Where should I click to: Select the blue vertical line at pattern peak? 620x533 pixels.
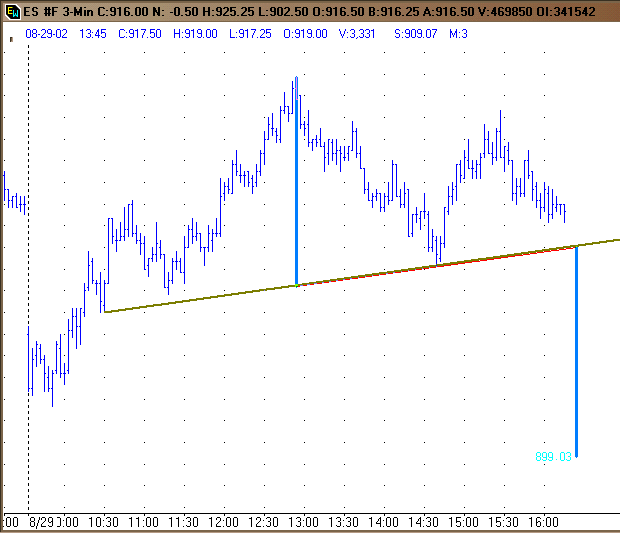pos(296,200)
